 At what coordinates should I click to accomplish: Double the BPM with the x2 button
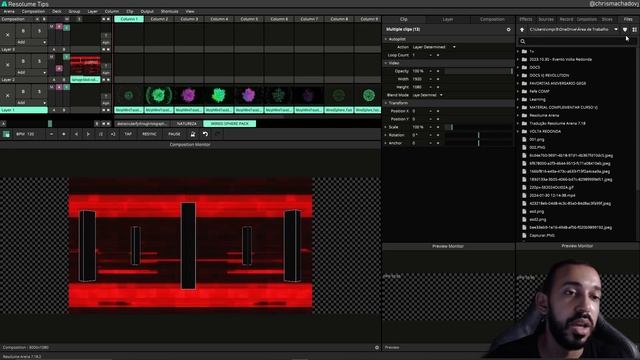tap(113, 134)
